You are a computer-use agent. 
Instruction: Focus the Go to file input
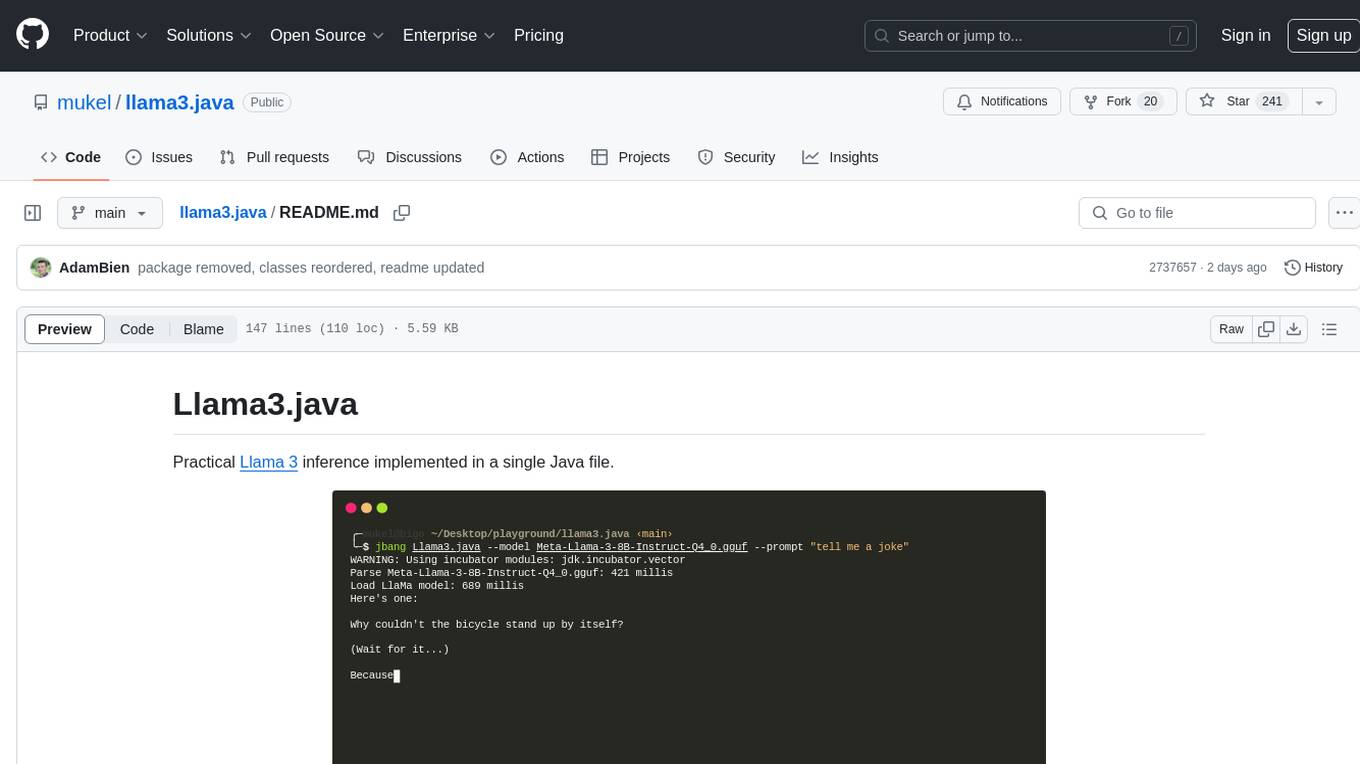tap(1197, 213)
